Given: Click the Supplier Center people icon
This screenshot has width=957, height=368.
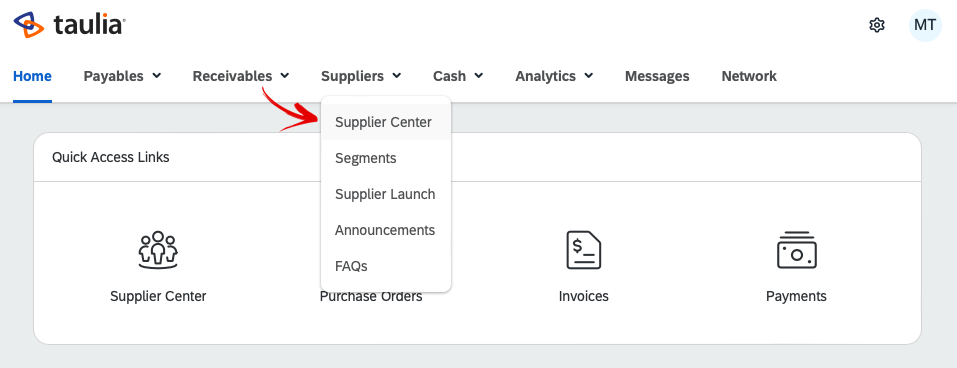Looking at the screenshot, I should click(158, 250).
